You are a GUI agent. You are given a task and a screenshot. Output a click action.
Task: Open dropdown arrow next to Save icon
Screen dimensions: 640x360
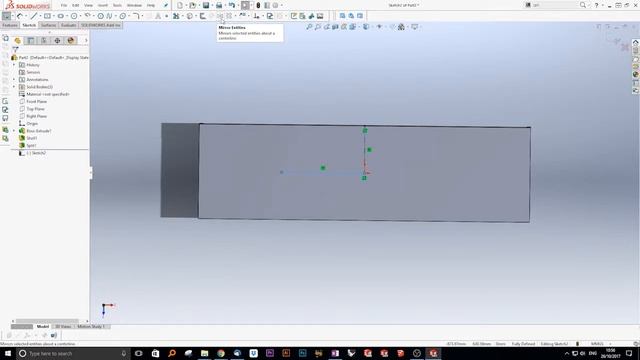(212, 5)
